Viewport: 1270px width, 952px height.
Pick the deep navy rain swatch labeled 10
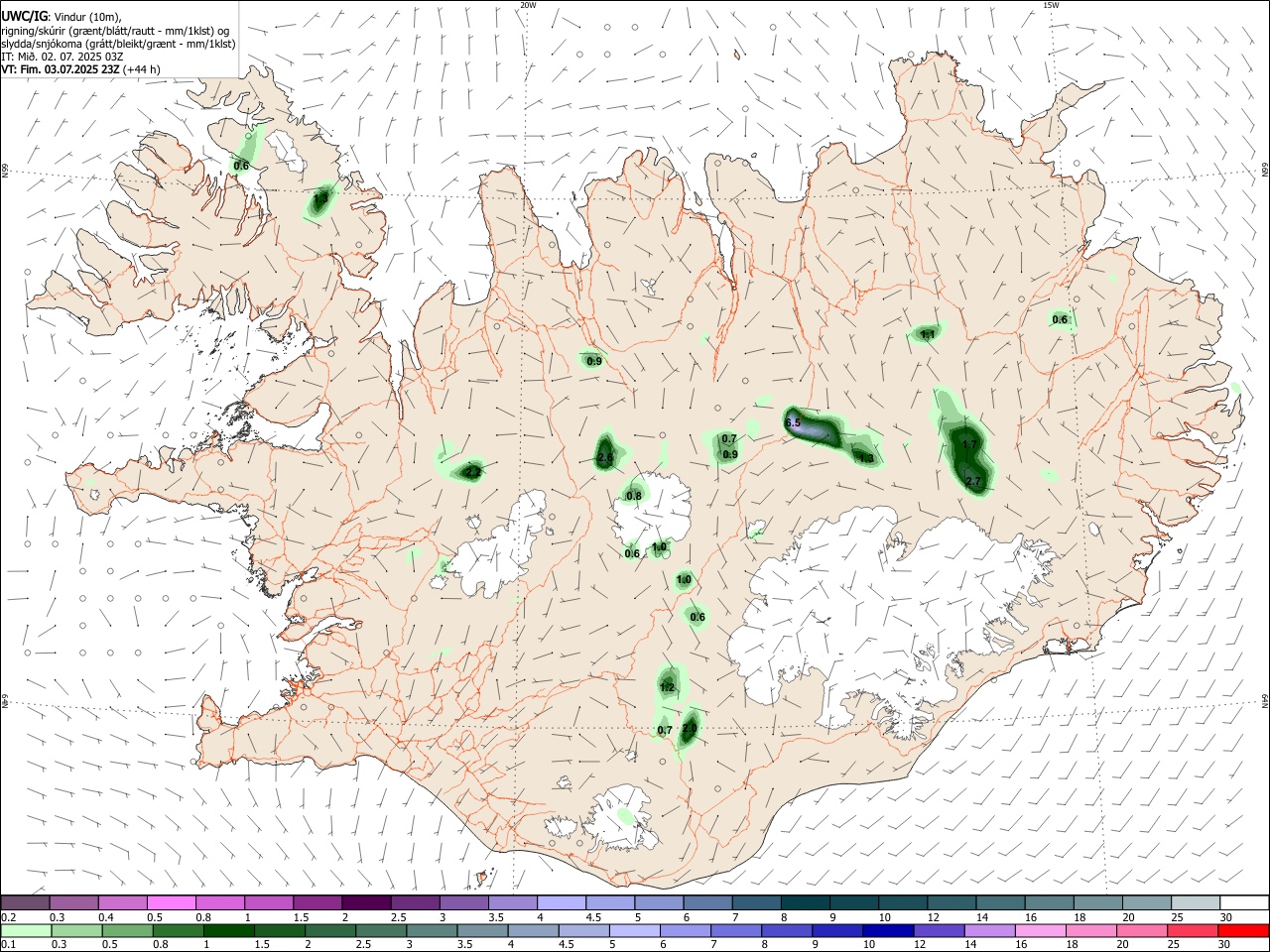point(887,930)
